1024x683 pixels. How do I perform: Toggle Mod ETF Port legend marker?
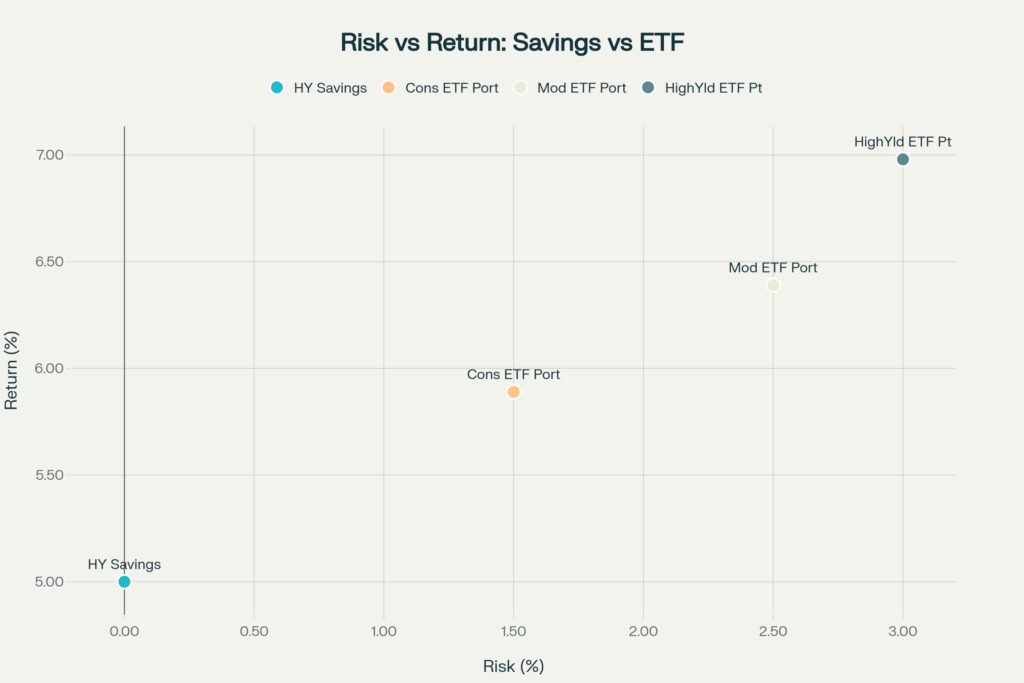coord(520,87)
